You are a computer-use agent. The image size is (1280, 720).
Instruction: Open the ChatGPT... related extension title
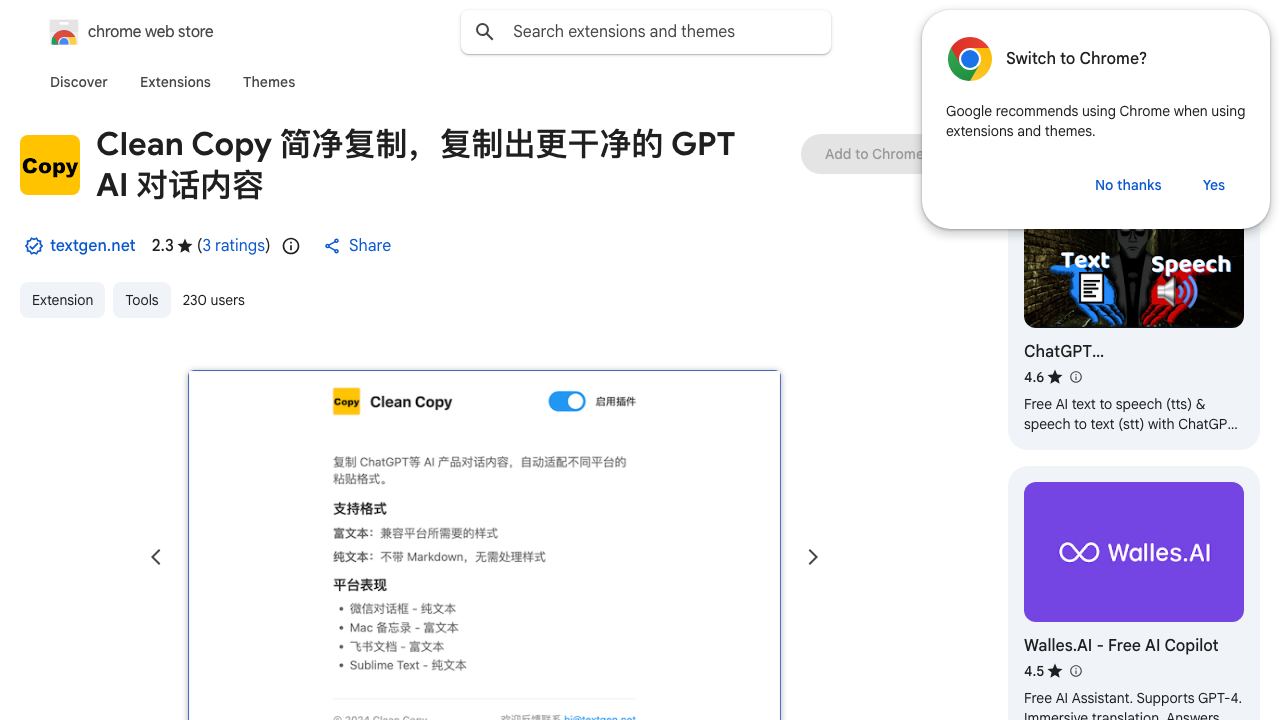point(1064,352)
